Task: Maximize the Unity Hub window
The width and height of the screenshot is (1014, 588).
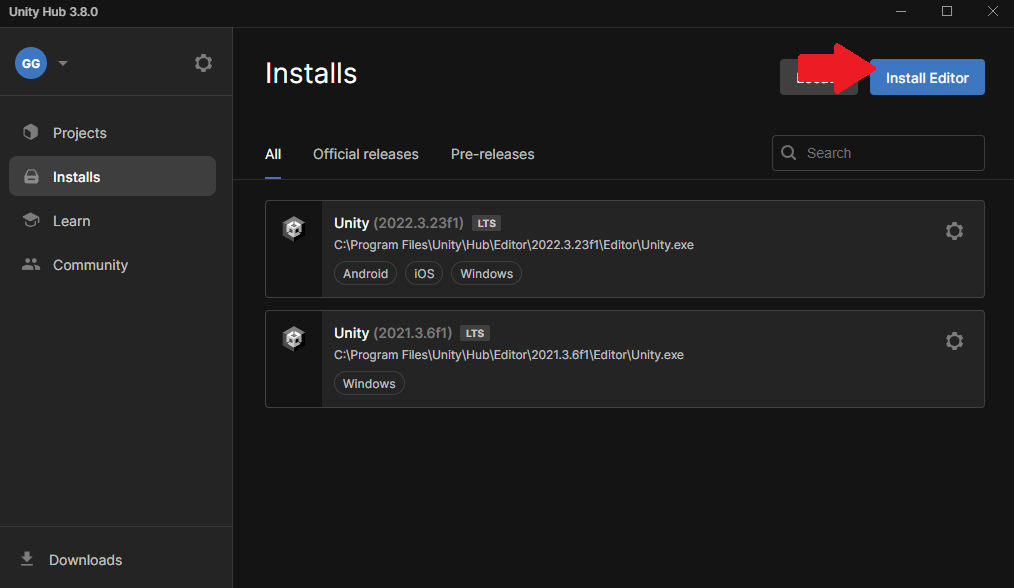Action: click(x=947, y=12)
